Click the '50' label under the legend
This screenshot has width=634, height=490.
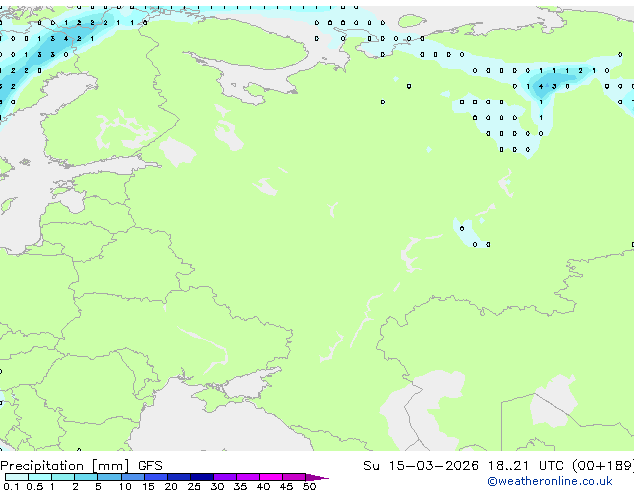click(310, 486)
